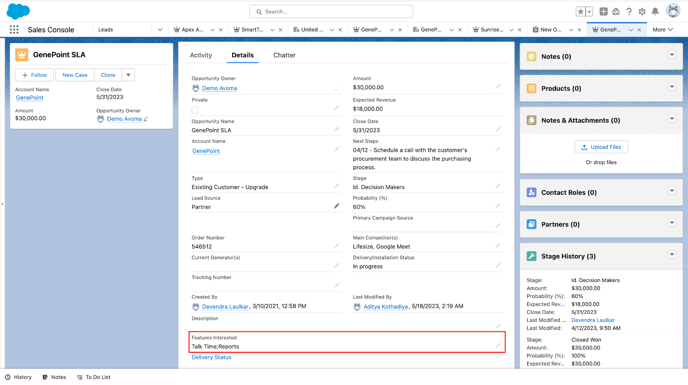Open the App Launcher grid icon
The image size is (688, 385).
(14, 29)
